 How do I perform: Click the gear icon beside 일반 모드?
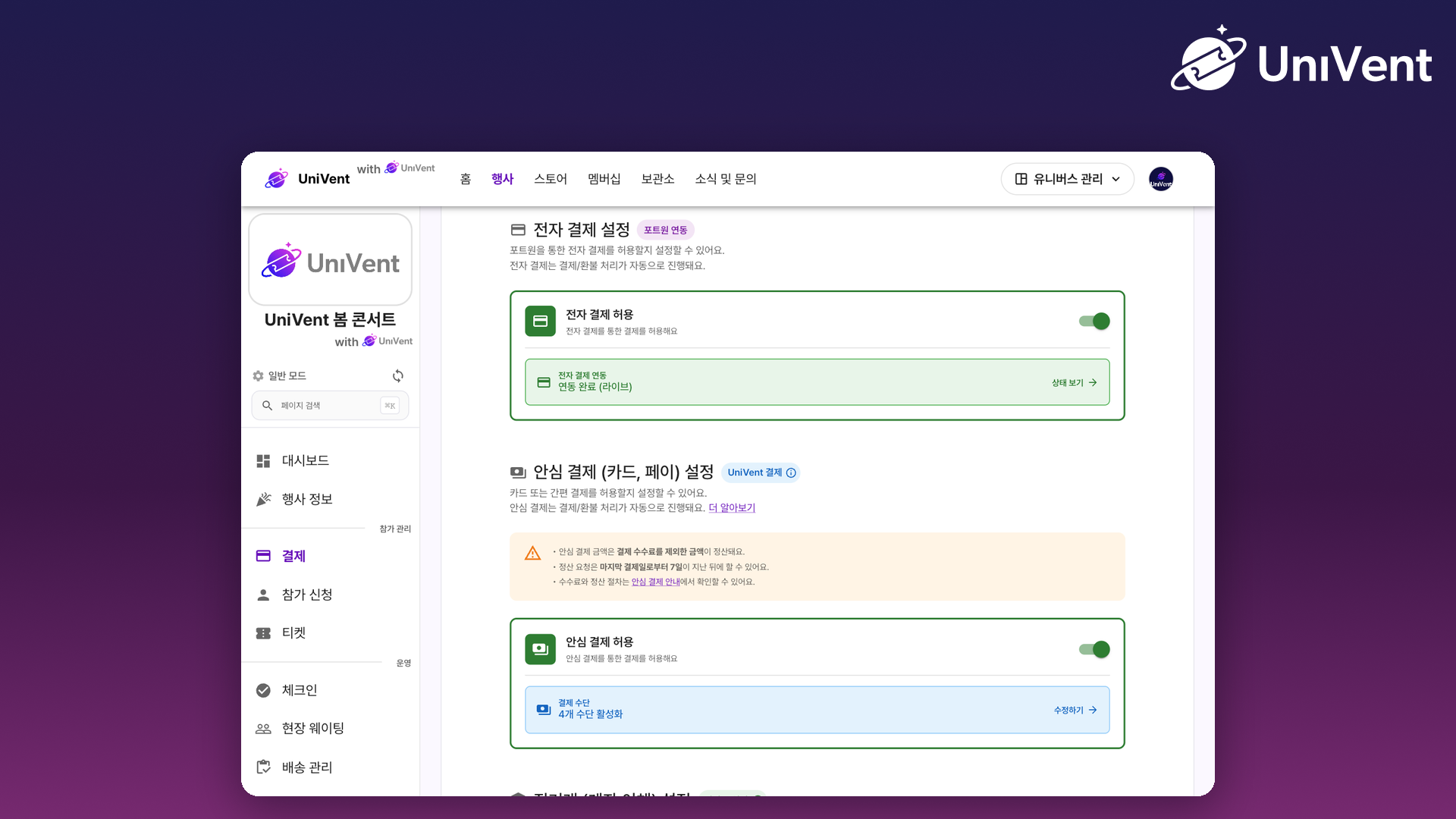(x=258, y=376)
